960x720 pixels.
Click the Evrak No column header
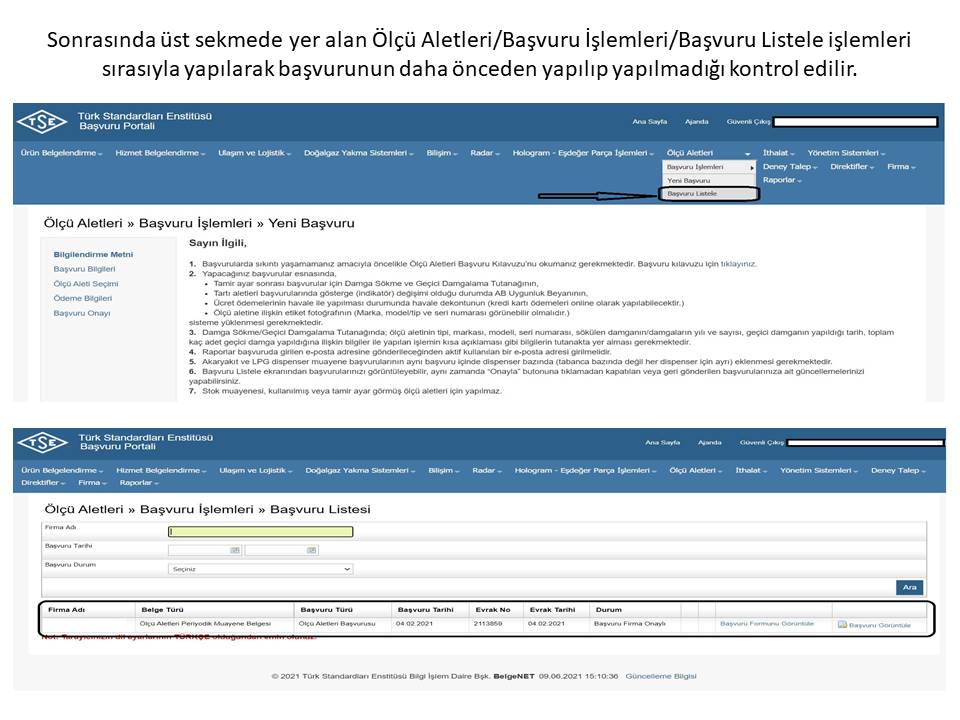click(493, 609)
